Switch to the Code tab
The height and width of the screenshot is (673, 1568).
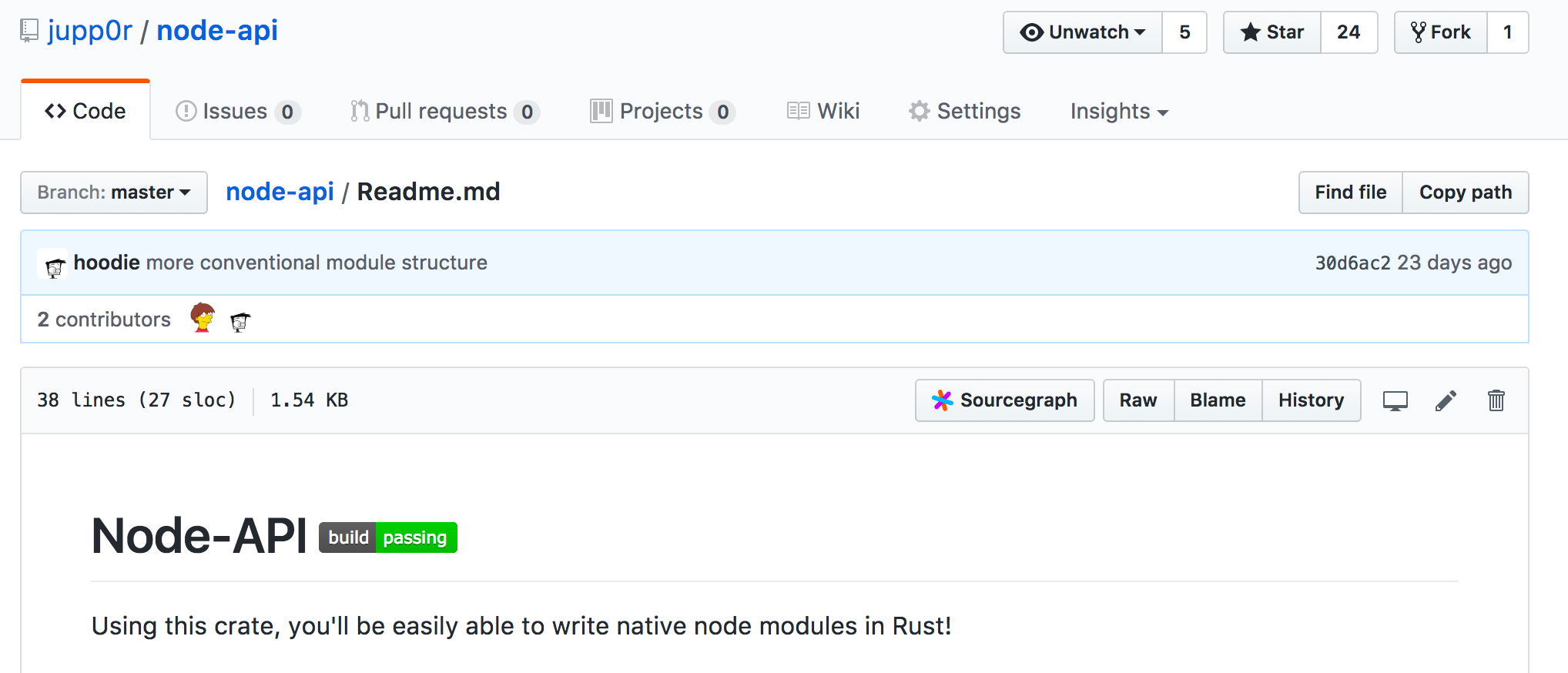[x=85, y=111]
